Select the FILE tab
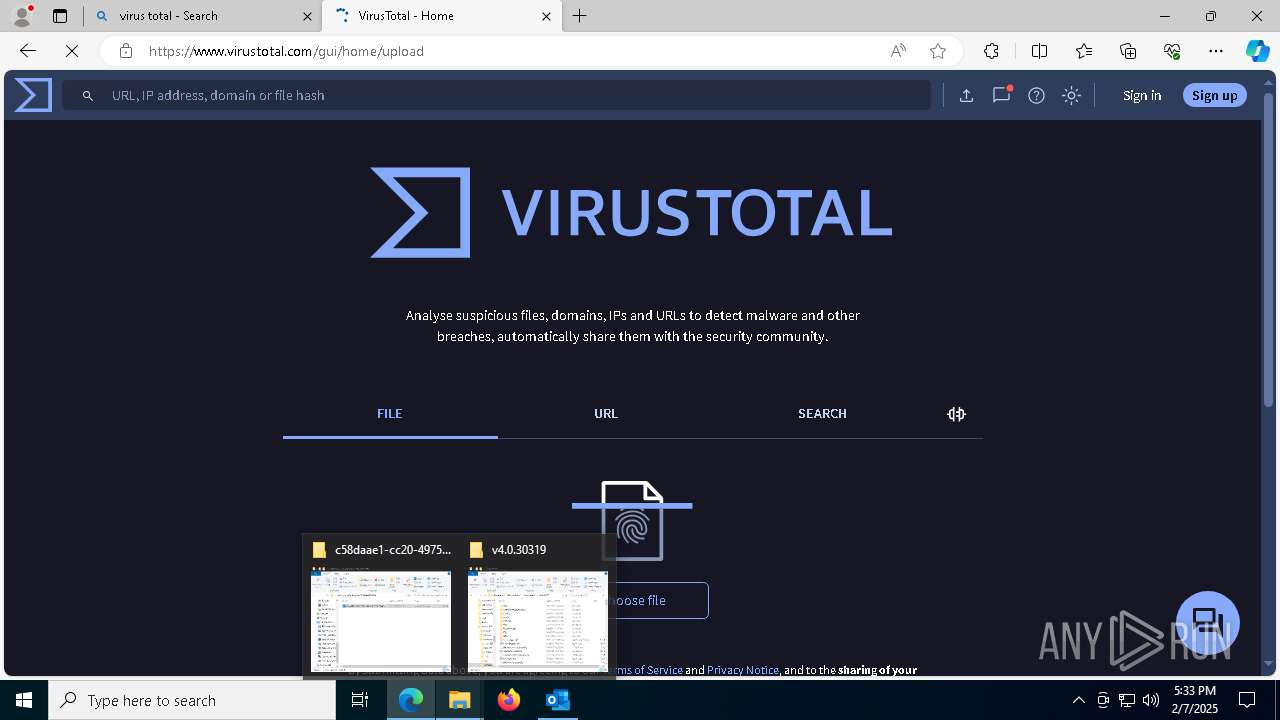 [390, 413]
